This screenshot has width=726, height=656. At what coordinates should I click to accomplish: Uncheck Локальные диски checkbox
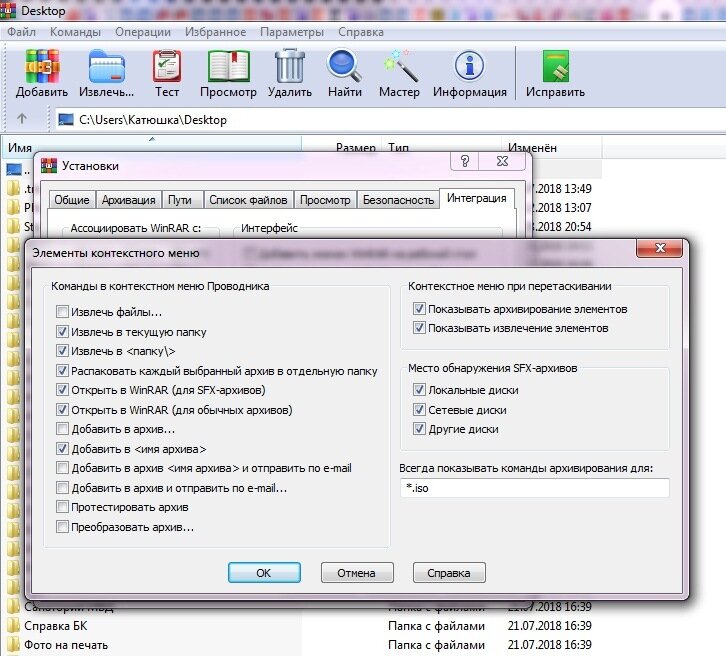pos(419,390)
